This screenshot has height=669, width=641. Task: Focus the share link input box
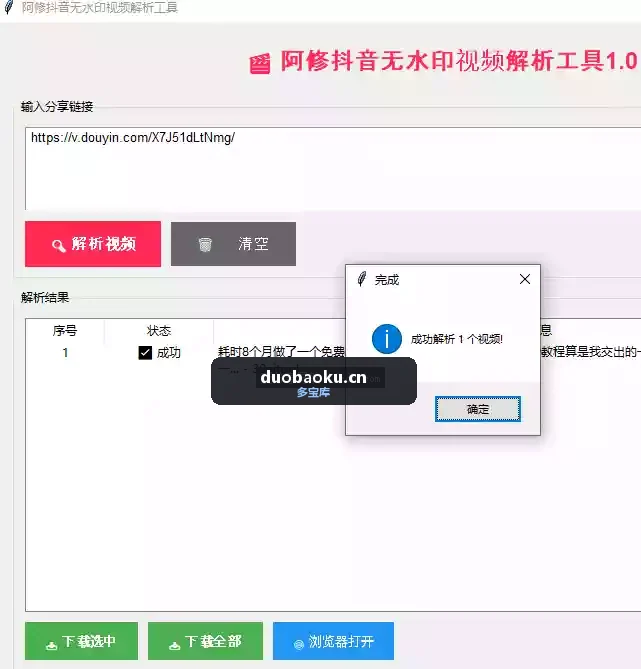point(333,168)
